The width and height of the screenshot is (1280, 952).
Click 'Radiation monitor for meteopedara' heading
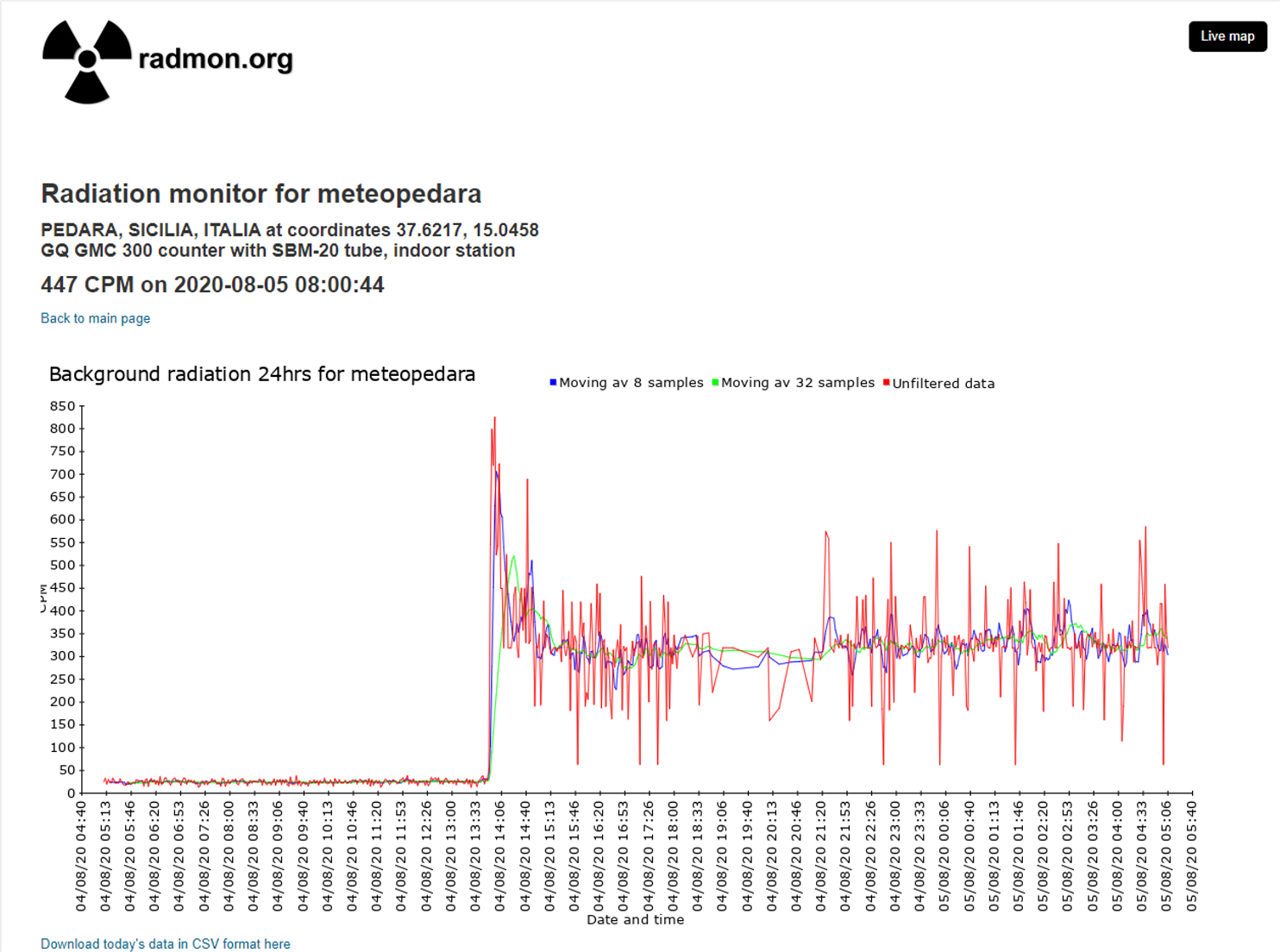click(260, 194)
